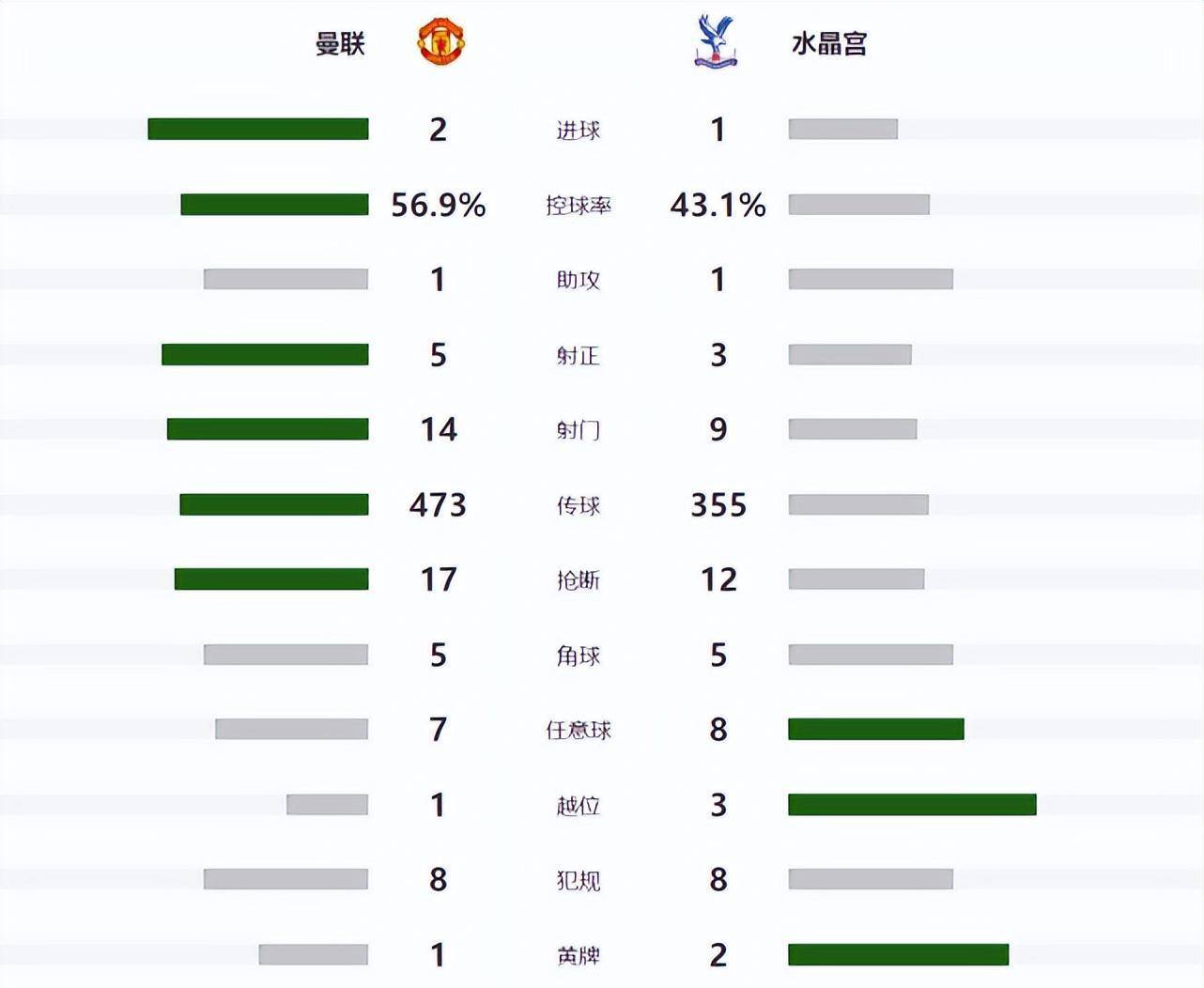Click the 黄牌 stat label
The width and height of the screenshot is (1204, 988).
pyautogui.click(x=578, y=956)
